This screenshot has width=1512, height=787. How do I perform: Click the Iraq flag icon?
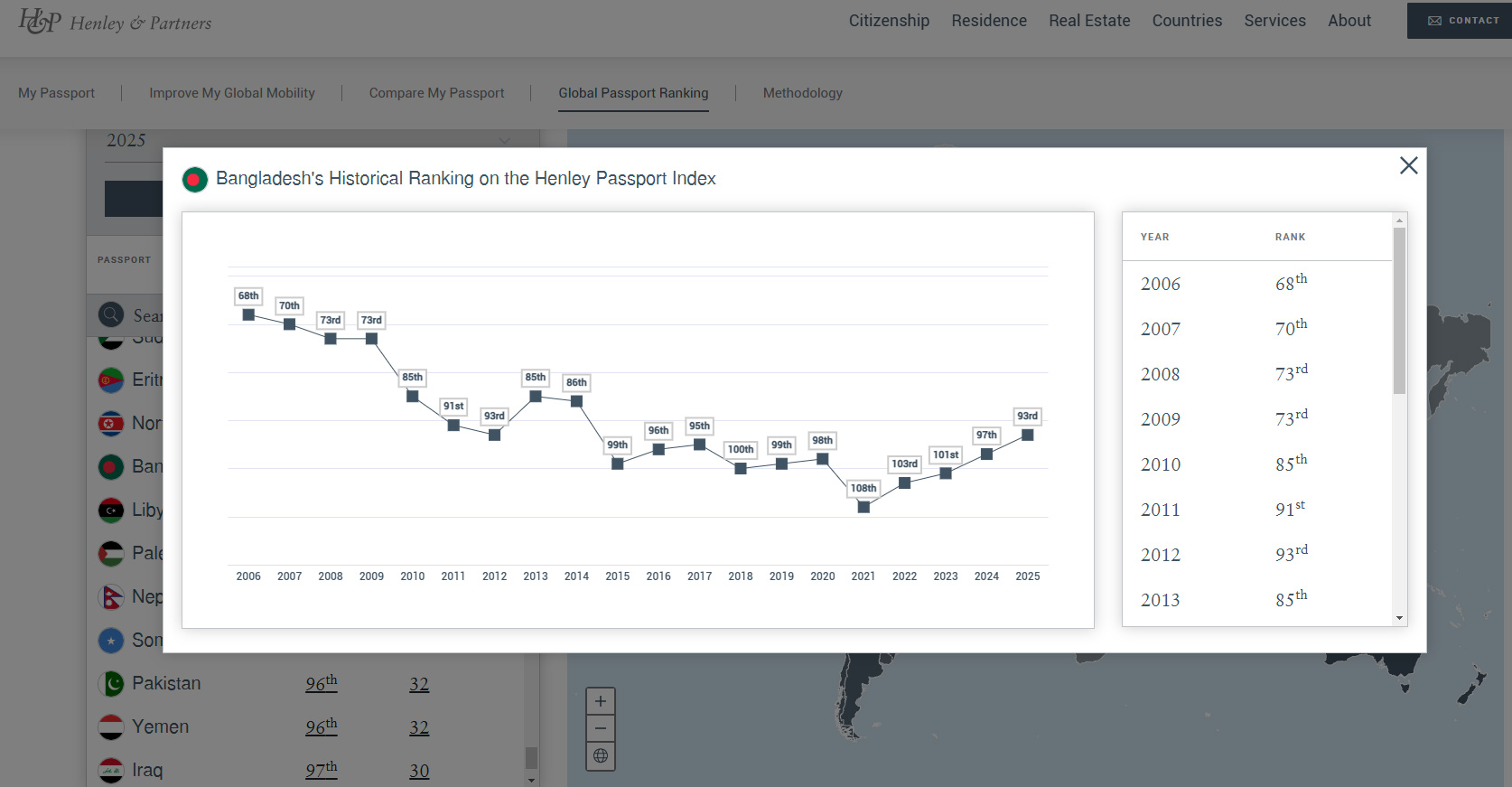[111, 770]
